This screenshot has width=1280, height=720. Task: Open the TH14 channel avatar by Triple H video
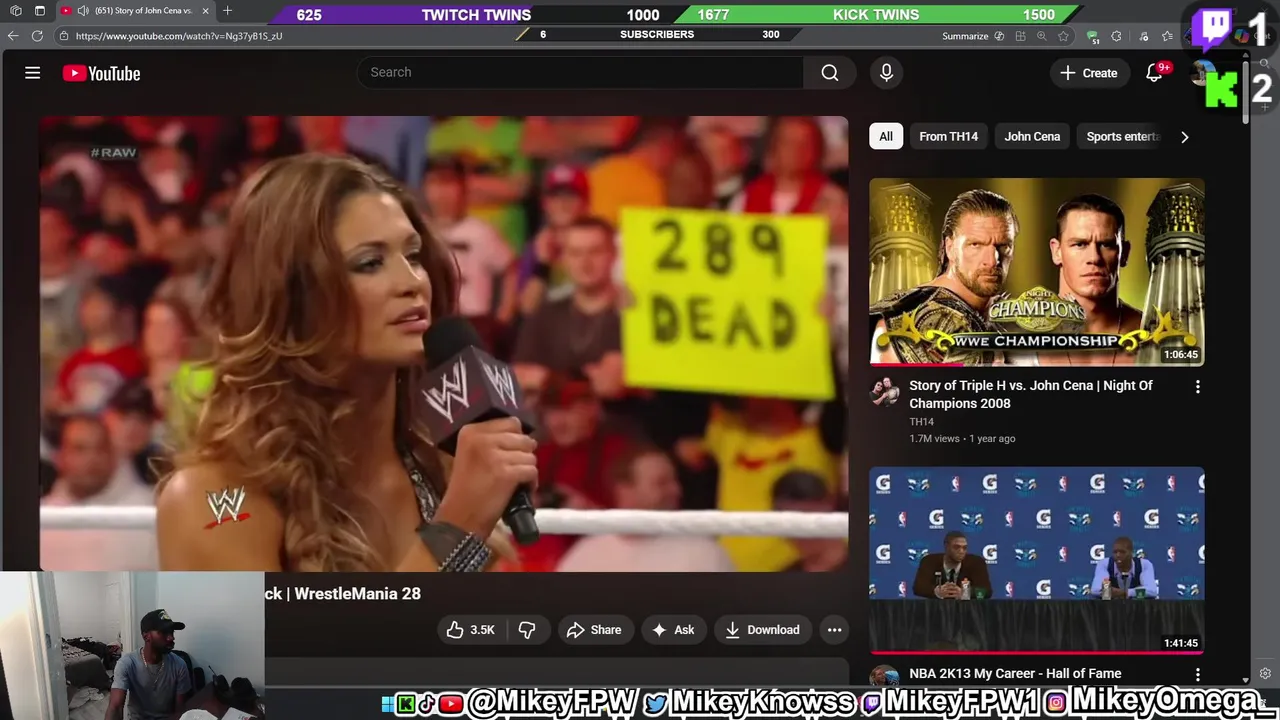tap(885, 391)
